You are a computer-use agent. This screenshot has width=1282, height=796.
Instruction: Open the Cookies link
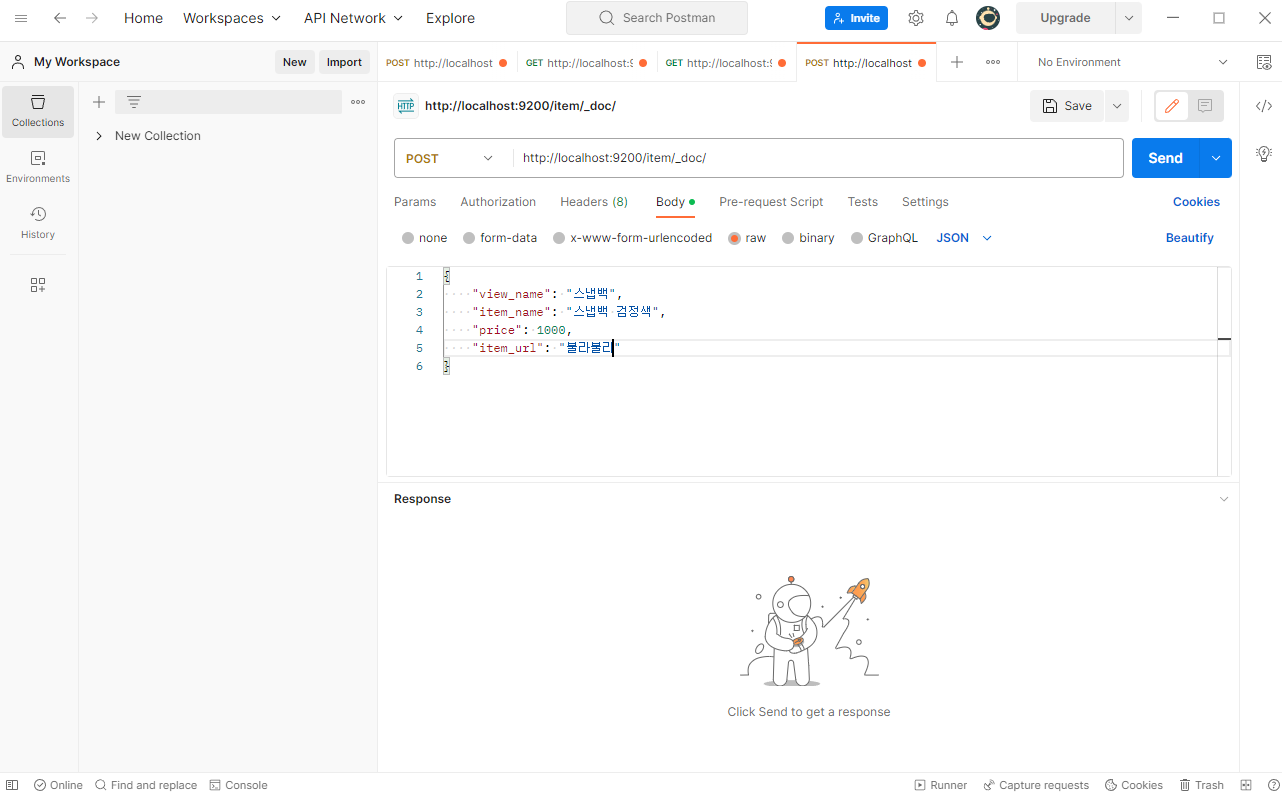[x=1196, y=202]
